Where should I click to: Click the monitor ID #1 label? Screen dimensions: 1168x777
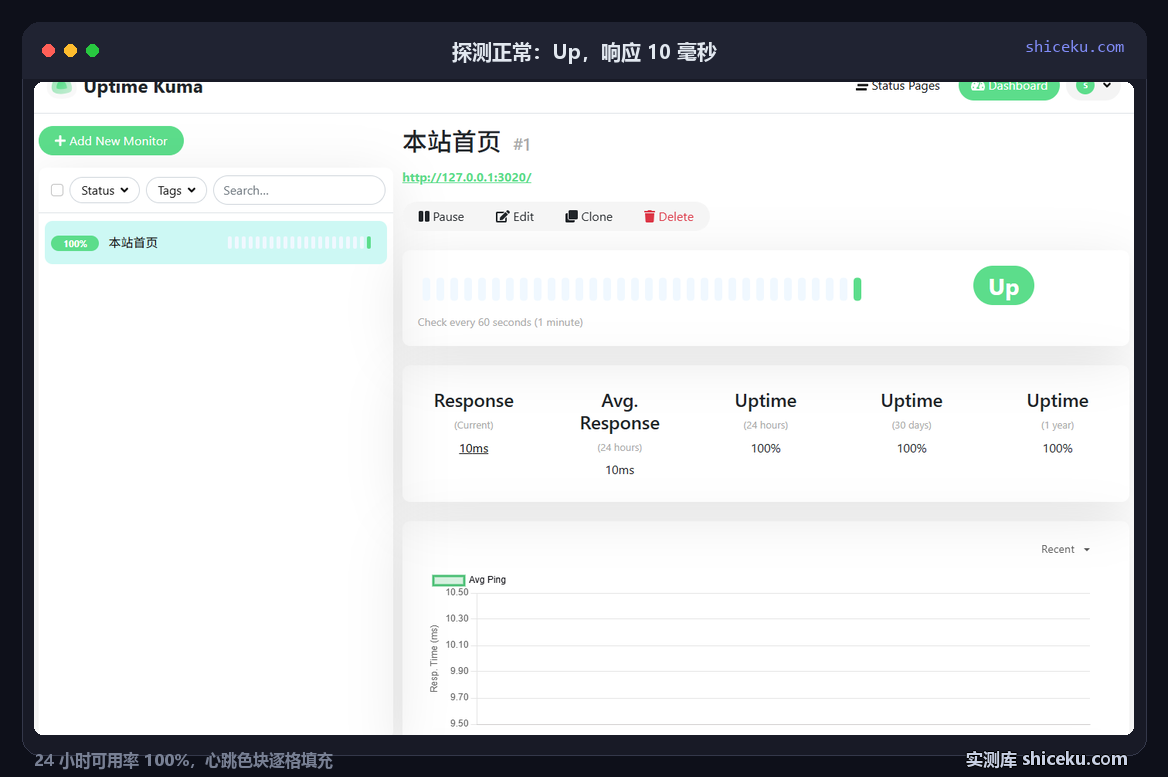[x=521, y=145]
